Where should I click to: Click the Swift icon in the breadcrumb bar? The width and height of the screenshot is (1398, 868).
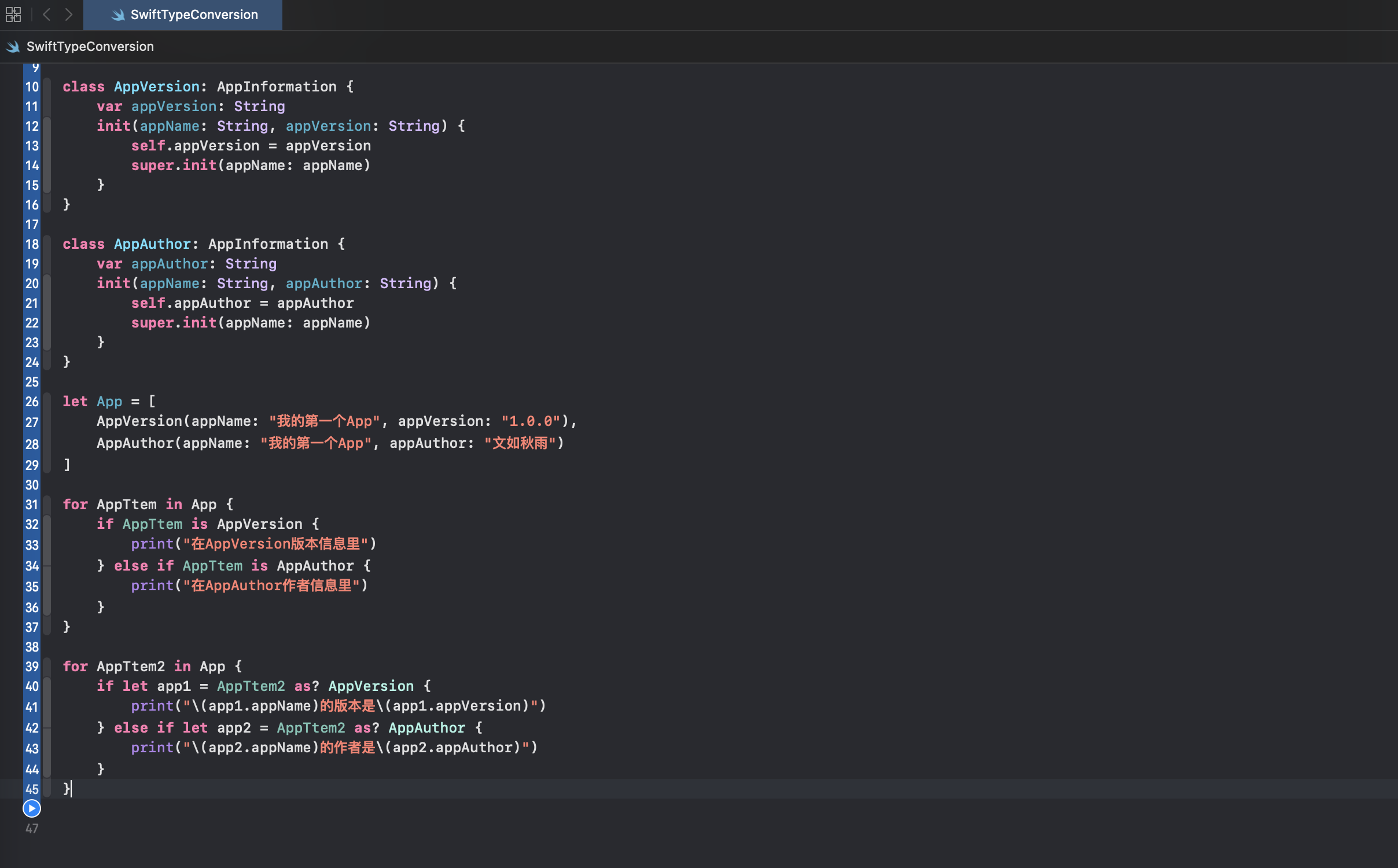tap(13, 46)
